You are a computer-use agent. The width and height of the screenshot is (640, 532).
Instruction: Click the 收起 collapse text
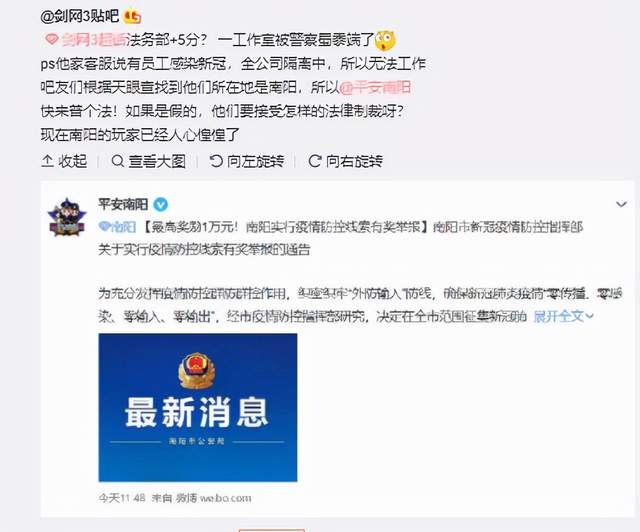click(73, 161)
